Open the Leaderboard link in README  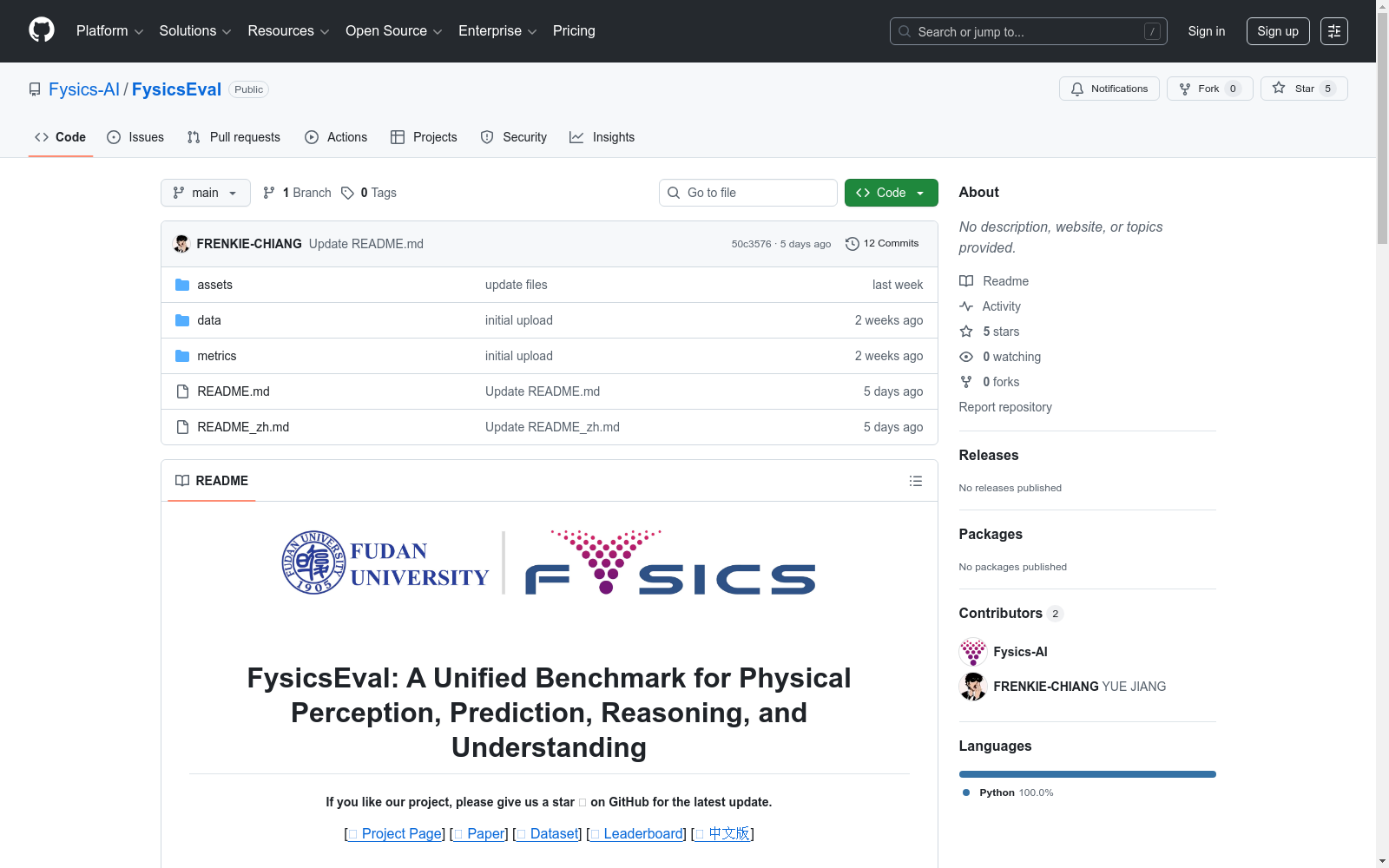tap(636, 833)
